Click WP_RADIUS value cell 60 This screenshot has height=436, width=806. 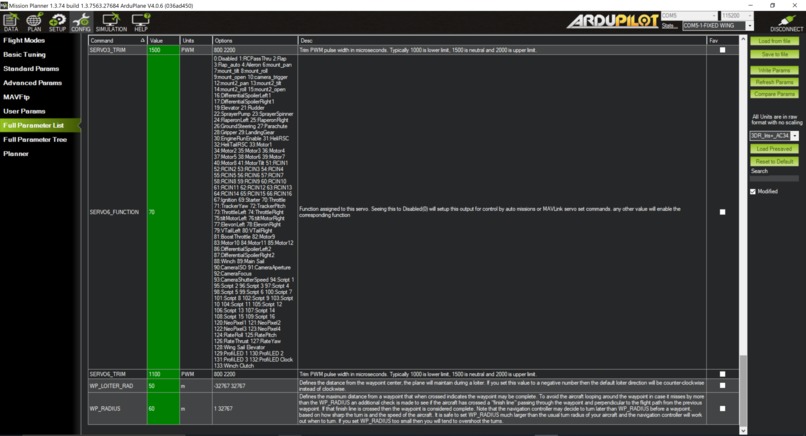pyautogui.click(x=163, y=409)
